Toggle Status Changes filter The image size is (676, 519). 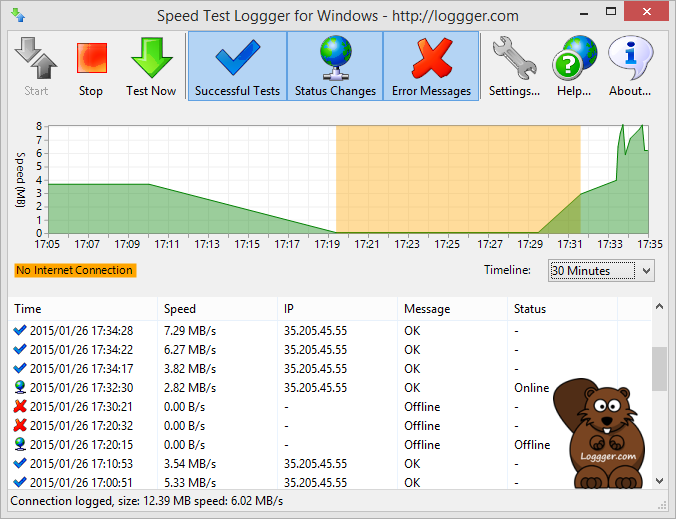pos(335,66)
